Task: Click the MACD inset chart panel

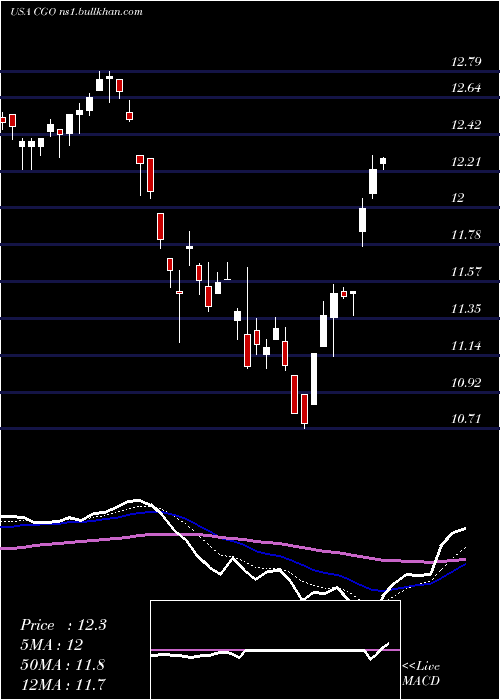Action: click(275, 650)
